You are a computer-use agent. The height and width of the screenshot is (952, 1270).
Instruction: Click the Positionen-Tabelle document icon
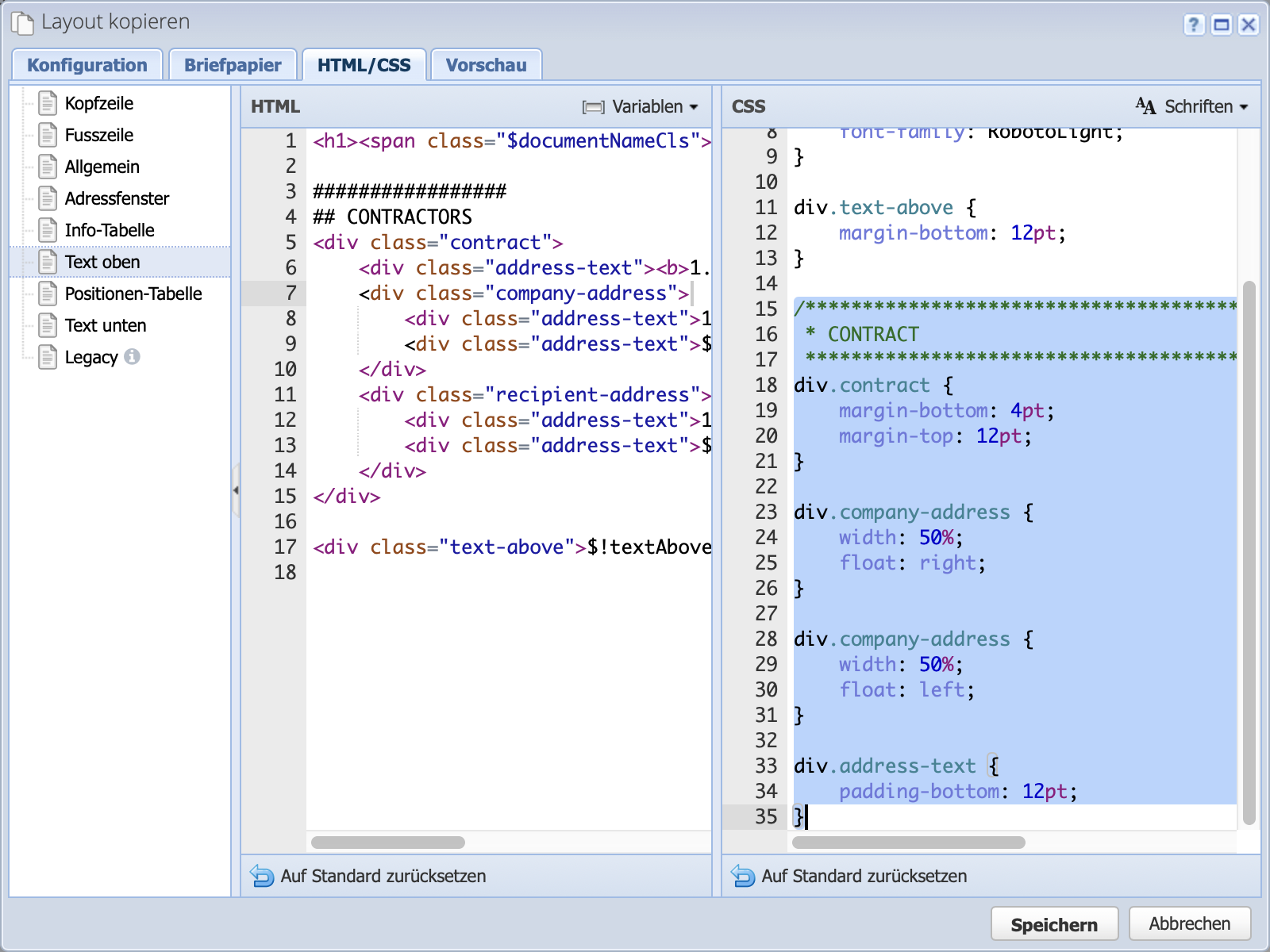pyautogui.click(x=48, y=294)
